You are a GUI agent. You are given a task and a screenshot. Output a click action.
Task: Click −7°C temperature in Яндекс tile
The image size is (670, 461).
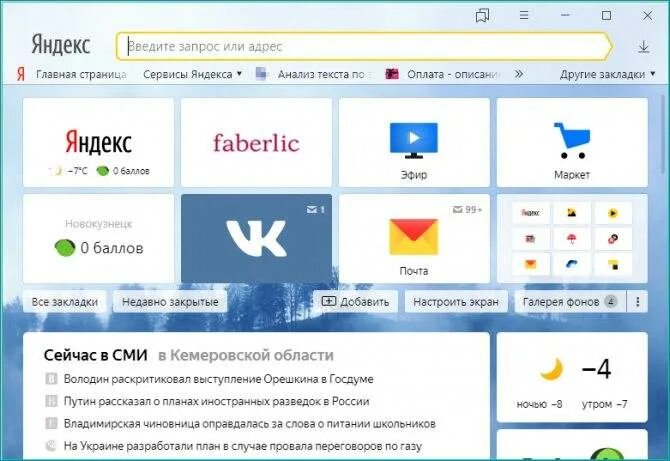pyautogui.click(x=77, y=171)
